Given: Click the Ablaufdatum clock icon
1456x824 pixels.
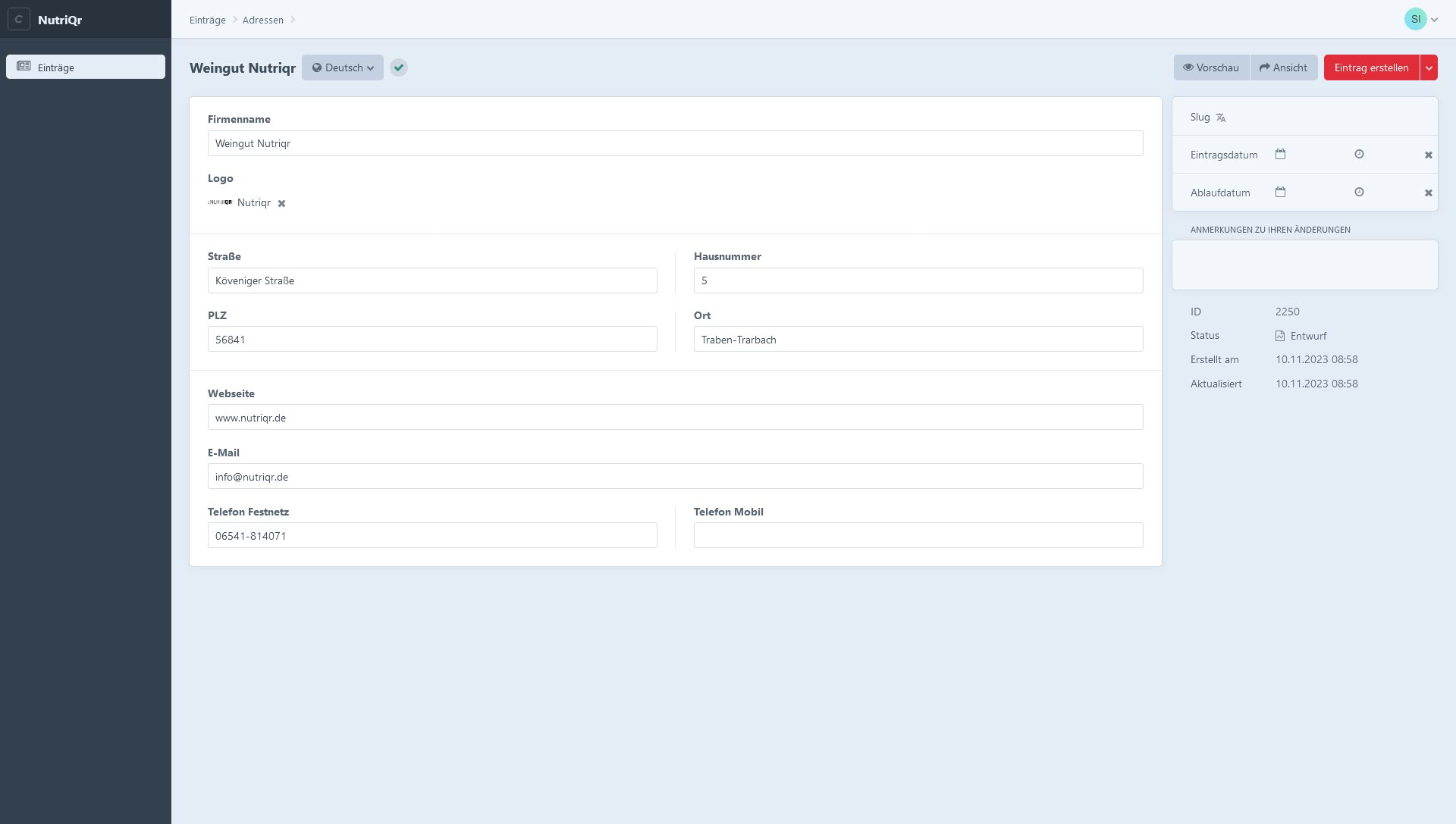Looking at the screenshot, I should pyautogui.click(x=1359, y=193).
